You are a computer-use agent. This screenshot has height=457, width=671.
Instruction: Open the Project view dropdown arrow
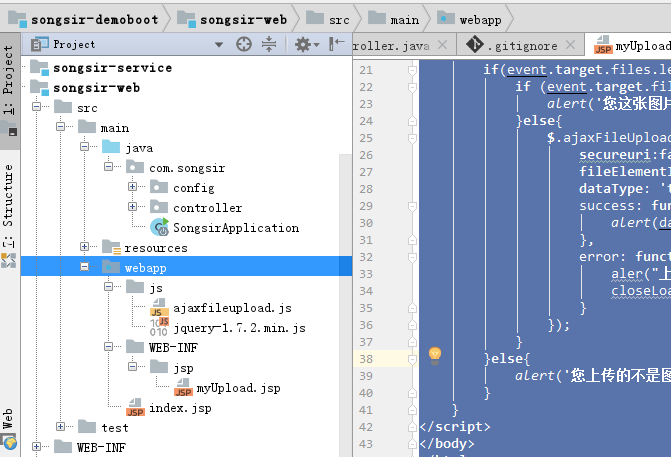coord(219,45)
